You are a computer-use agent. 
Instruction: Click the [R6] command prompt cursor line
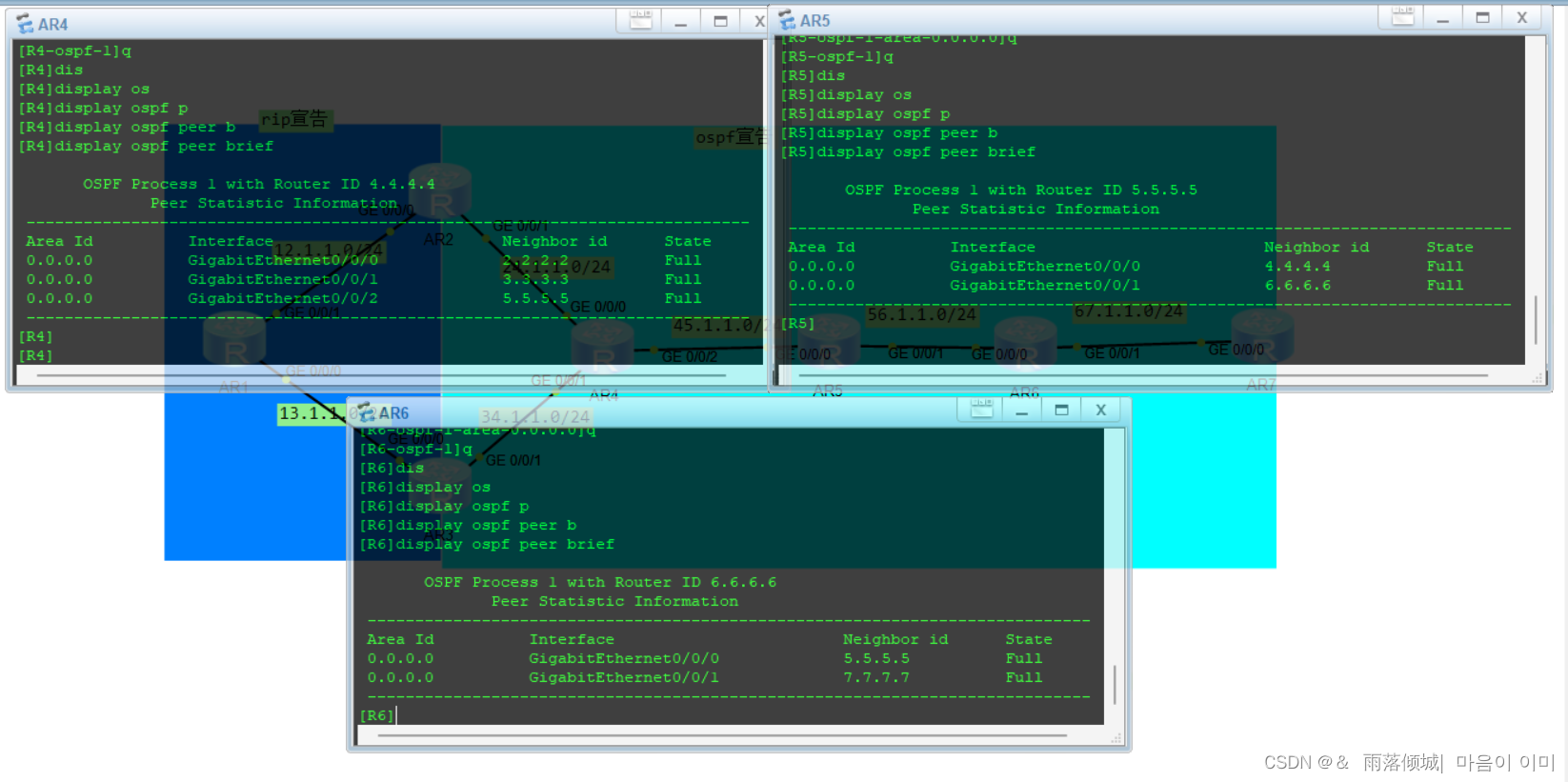tap(378, 715)
